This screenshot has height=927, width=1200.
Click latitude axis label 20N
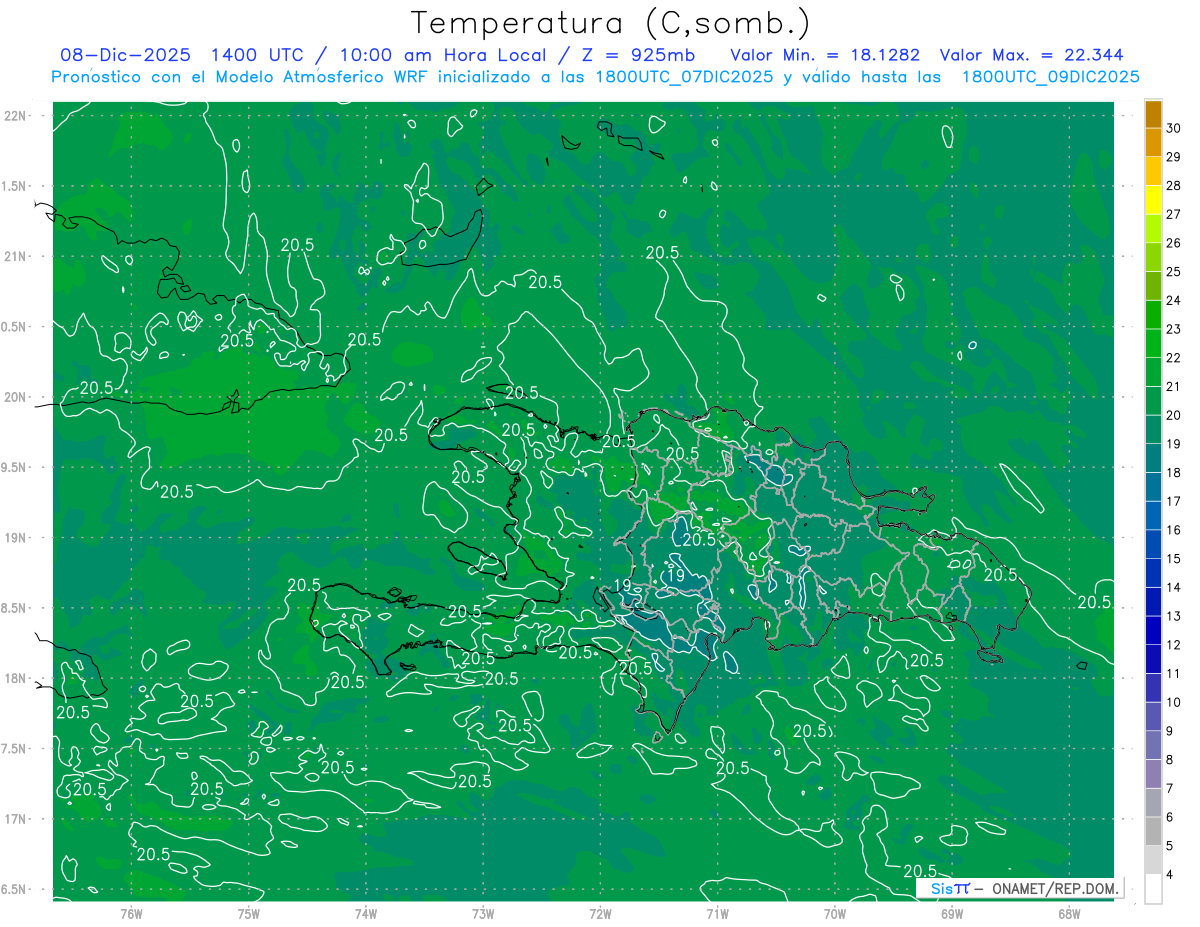15,397
